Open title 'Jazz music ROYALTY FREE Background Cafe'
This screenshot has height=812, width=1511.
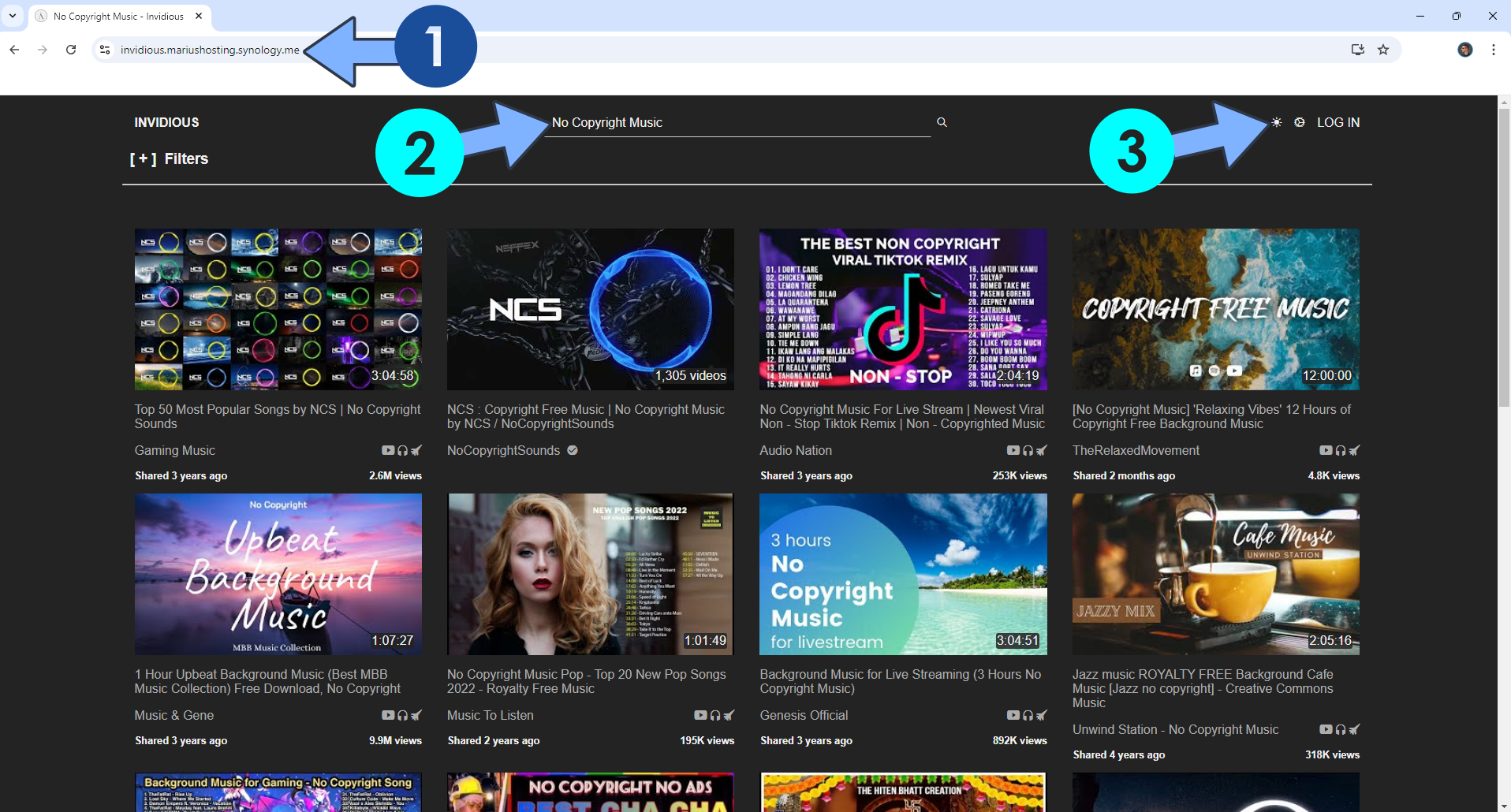pyautogui.click(x=1203, y=688)
